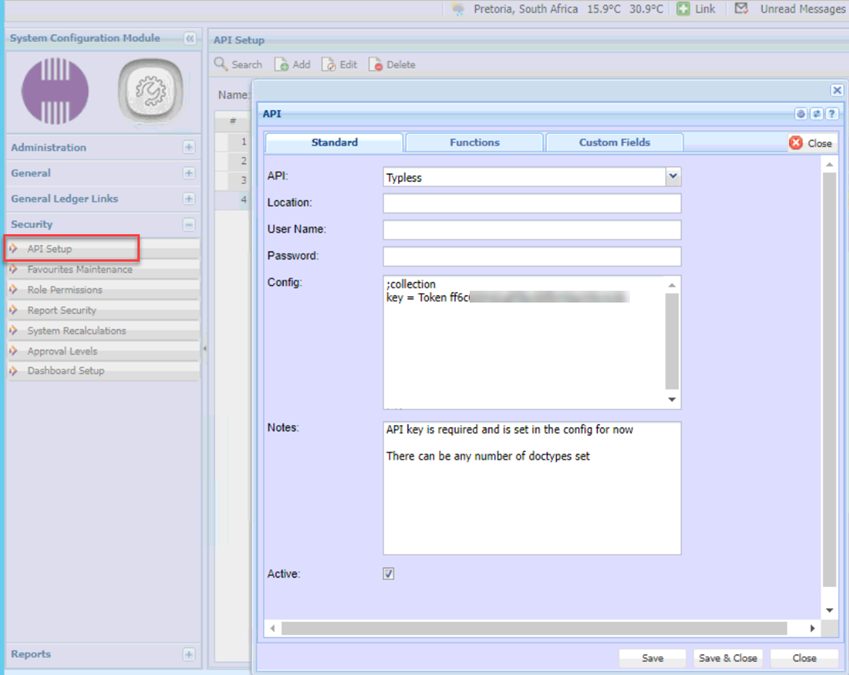Screen dimensions: 849x675
Task: Click the refresh arrows icon in API dialog header
Action: [x=816, y=115]
